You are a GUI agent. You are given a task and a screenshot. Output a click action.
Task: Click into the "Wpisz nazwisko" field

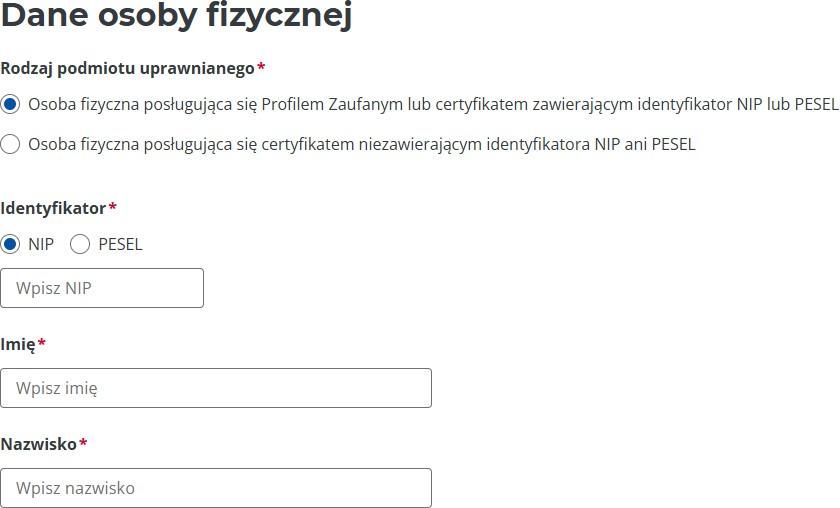click(x=216, y=488)
